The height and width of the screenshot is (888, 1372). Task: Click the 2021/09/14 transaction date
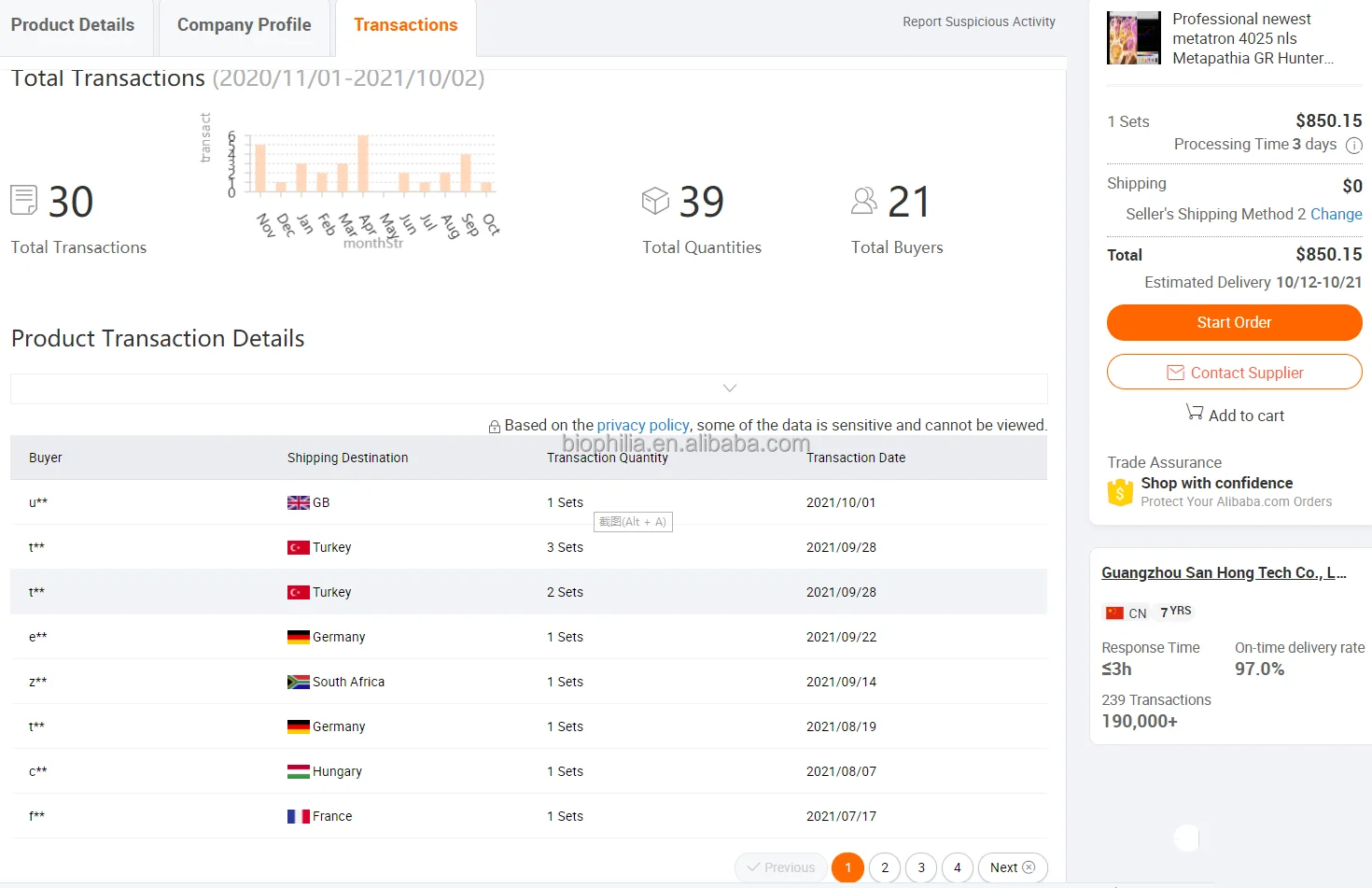(x=841, y=682)
